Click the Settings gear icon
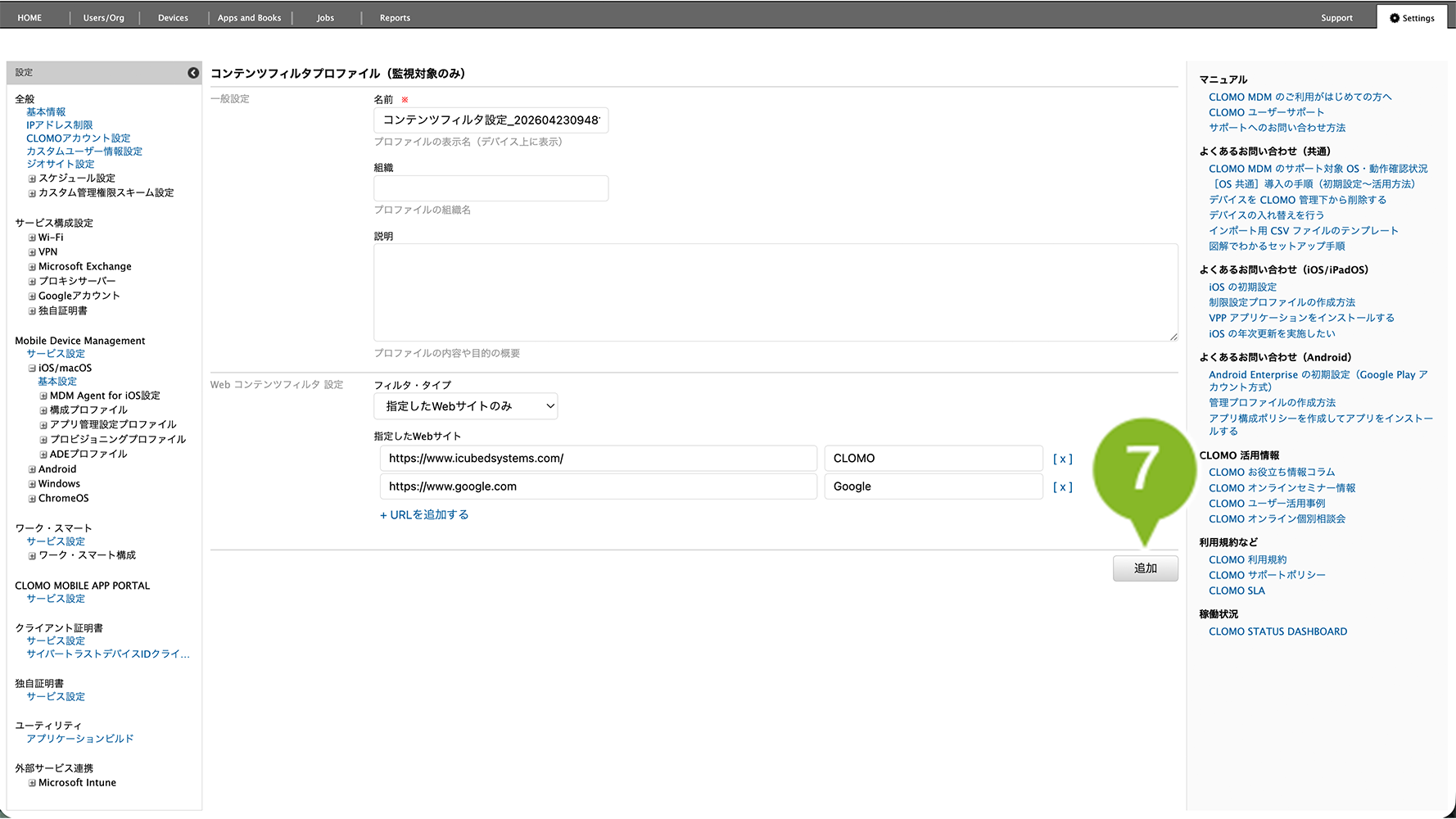 pyautogui.click(x=1395, y=18)
